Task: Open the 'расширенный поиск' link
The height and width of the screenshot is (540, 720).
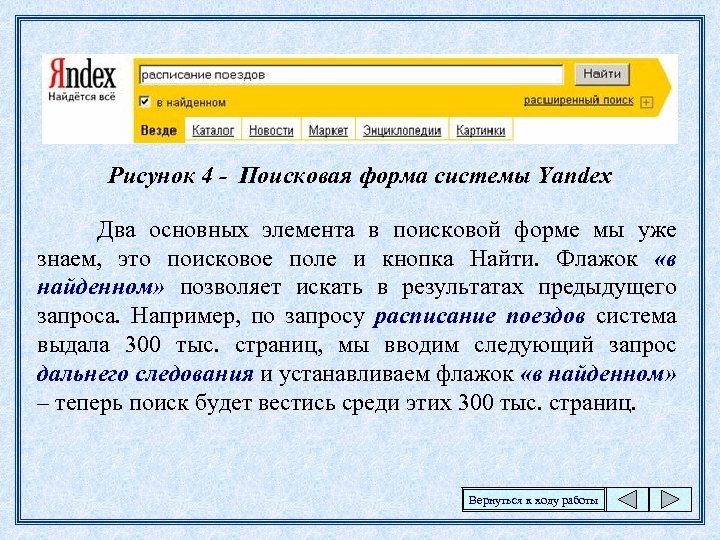Action: (x=579, y=100)
